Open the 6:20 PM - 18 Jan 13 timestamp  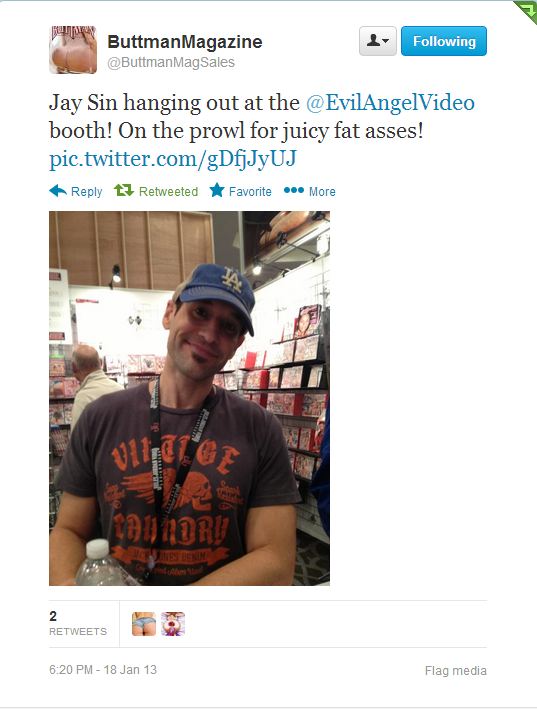pos(103,670)
